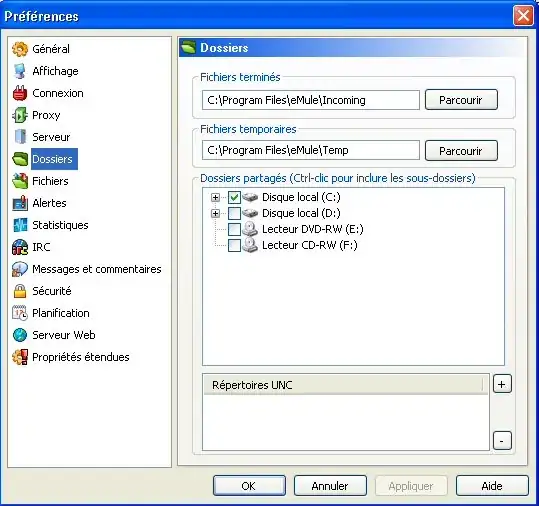This screenshot has height=506, width=539.
Task: Click the Fichiers icon in sidebar
Action: pos(20,181)
